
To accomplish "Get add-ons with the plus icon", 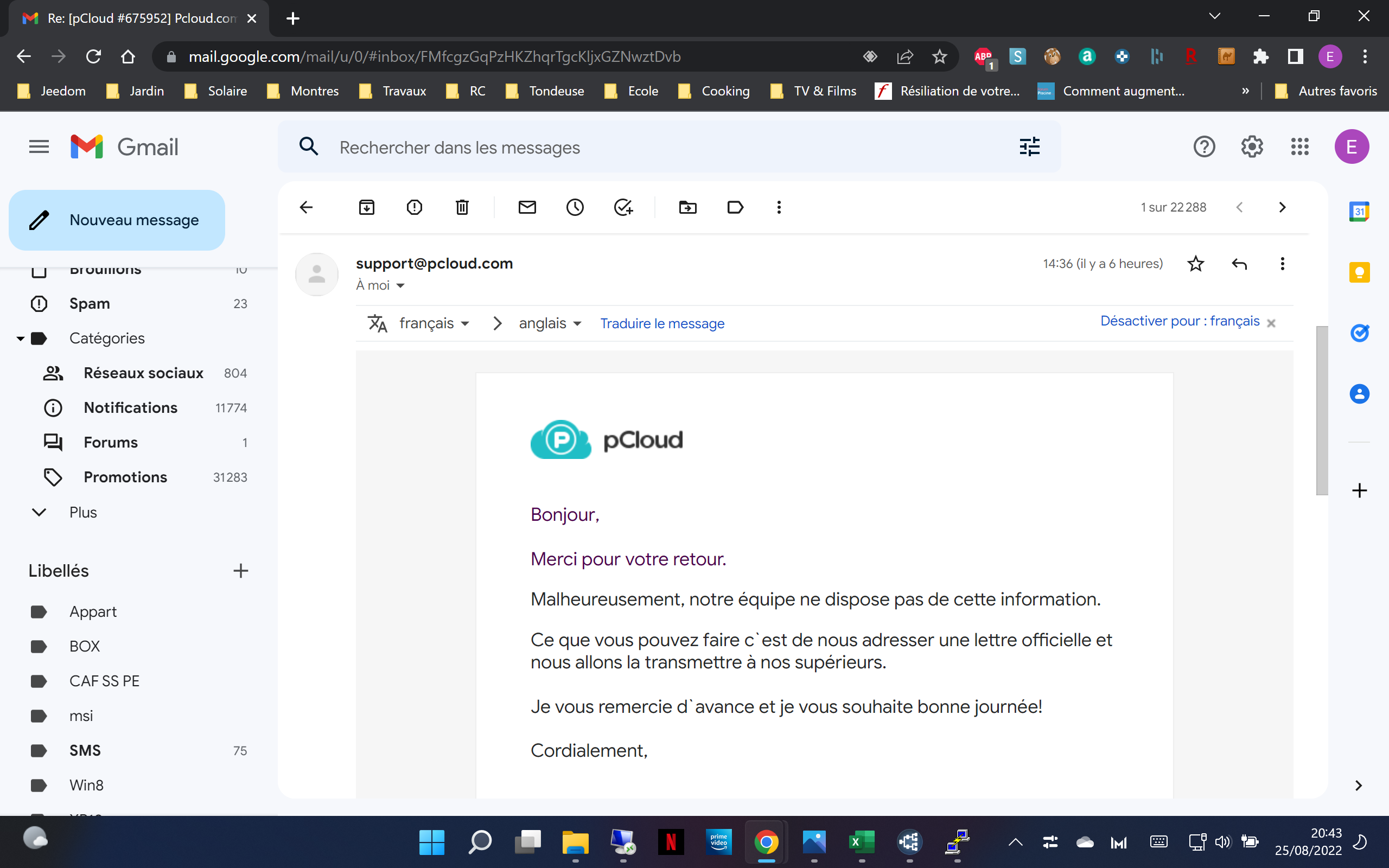I will pyautogui.click(x=1359, y=490).
